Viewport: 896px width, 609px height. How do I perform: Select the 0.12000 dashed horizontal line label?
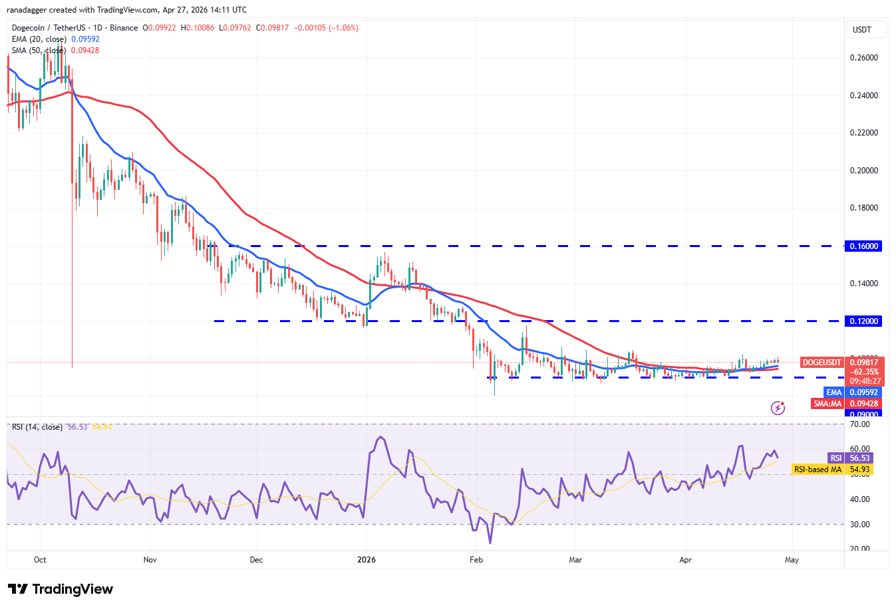863,321
